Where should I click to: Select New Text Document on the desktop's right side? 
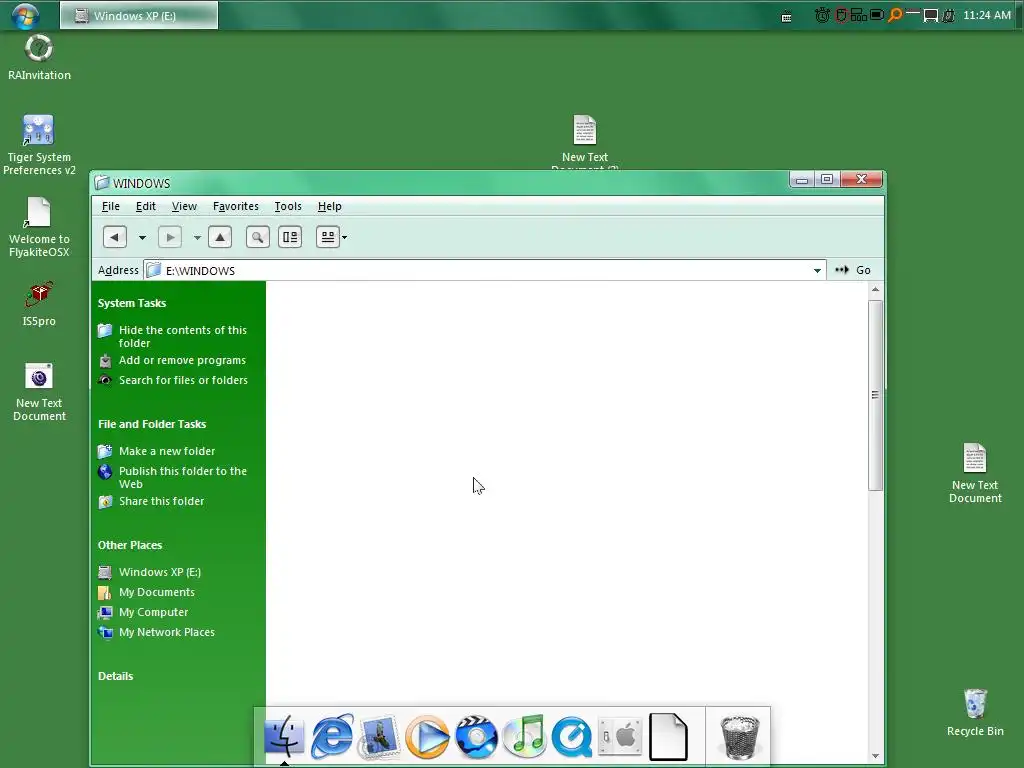tap(975, 473)
